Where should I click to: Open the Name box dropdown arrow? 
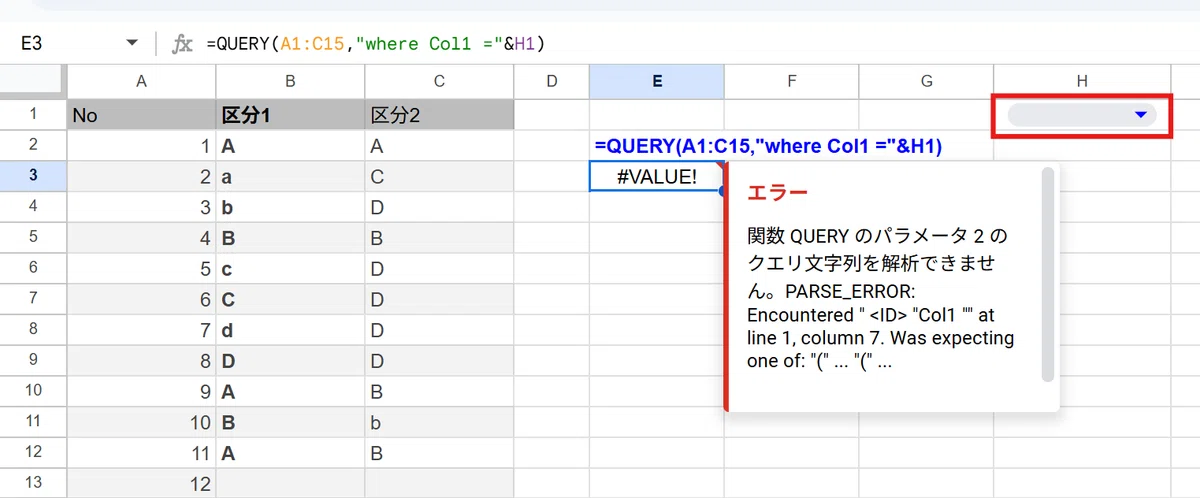click(x=132, y=43)
